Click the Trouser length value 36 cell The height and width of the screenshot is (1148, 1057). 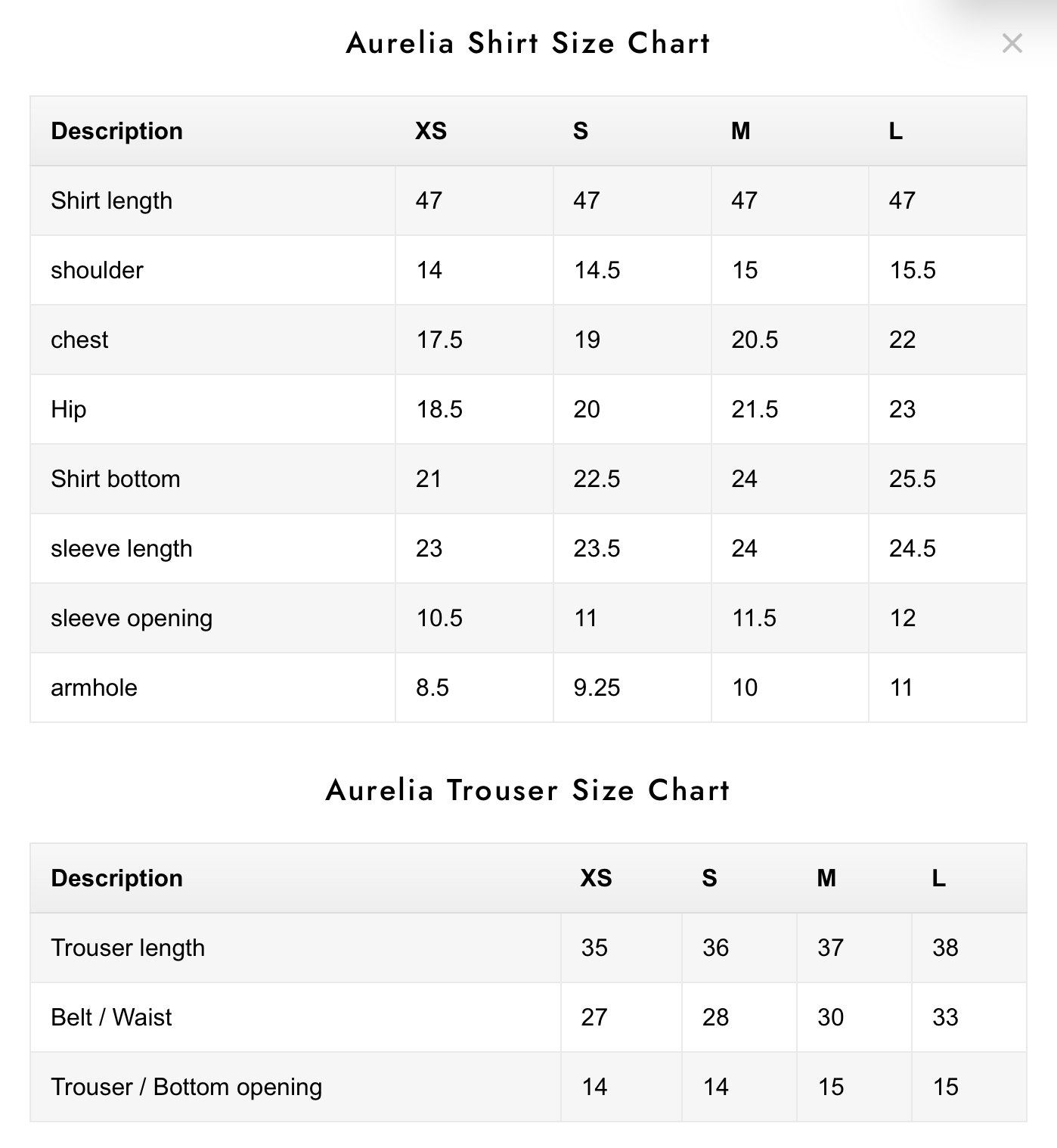click(739, 948)
